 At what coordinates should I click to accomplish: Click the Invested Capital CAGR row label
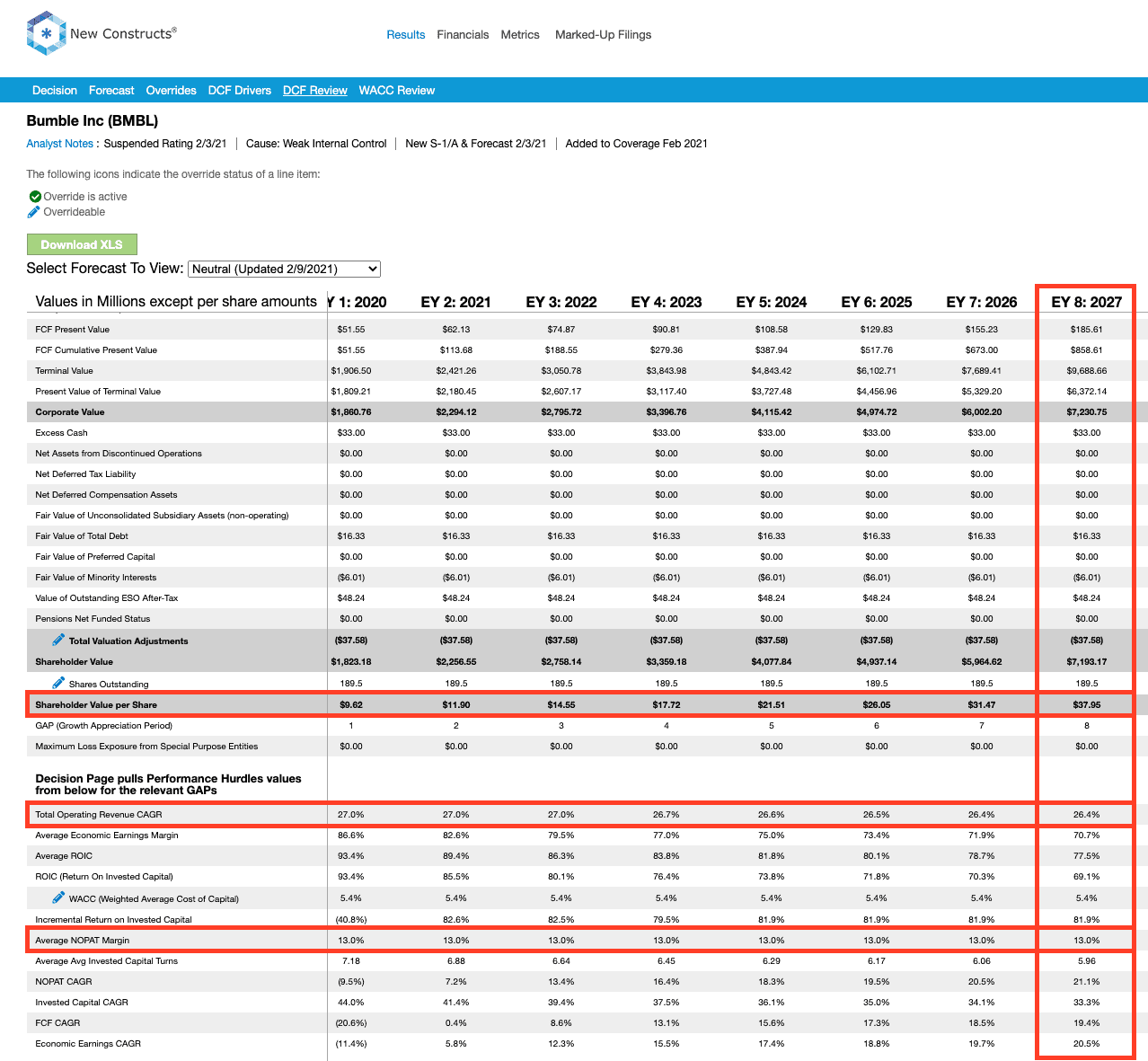tap(82, 1003)
